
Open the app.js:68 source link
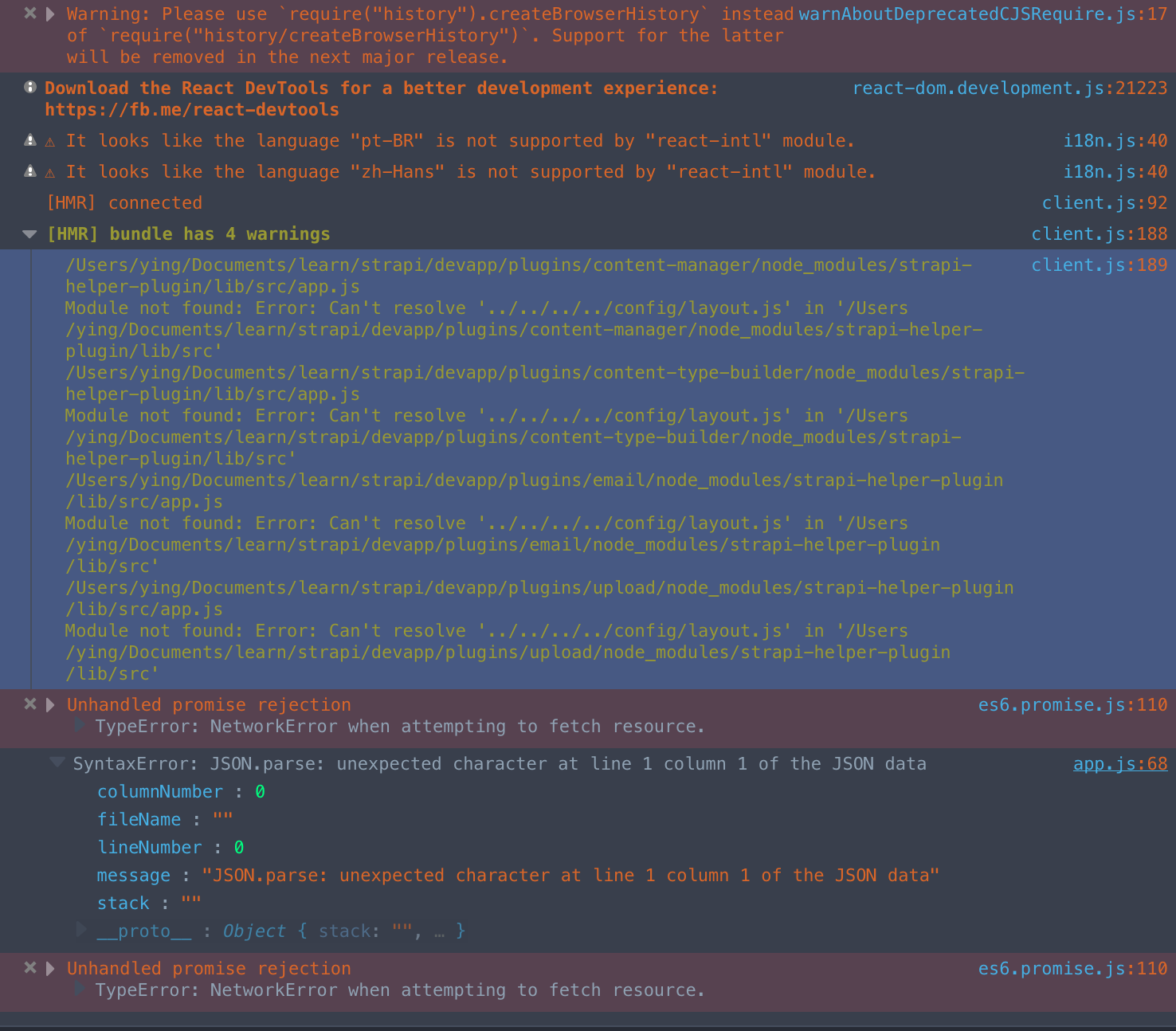coord(1120,764)
